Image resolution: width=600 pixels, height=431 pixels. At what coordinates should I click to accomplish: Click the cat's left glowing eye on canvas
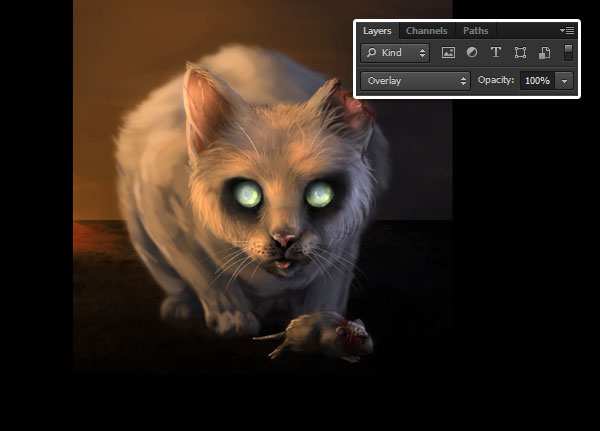click(x=248, y=194)
